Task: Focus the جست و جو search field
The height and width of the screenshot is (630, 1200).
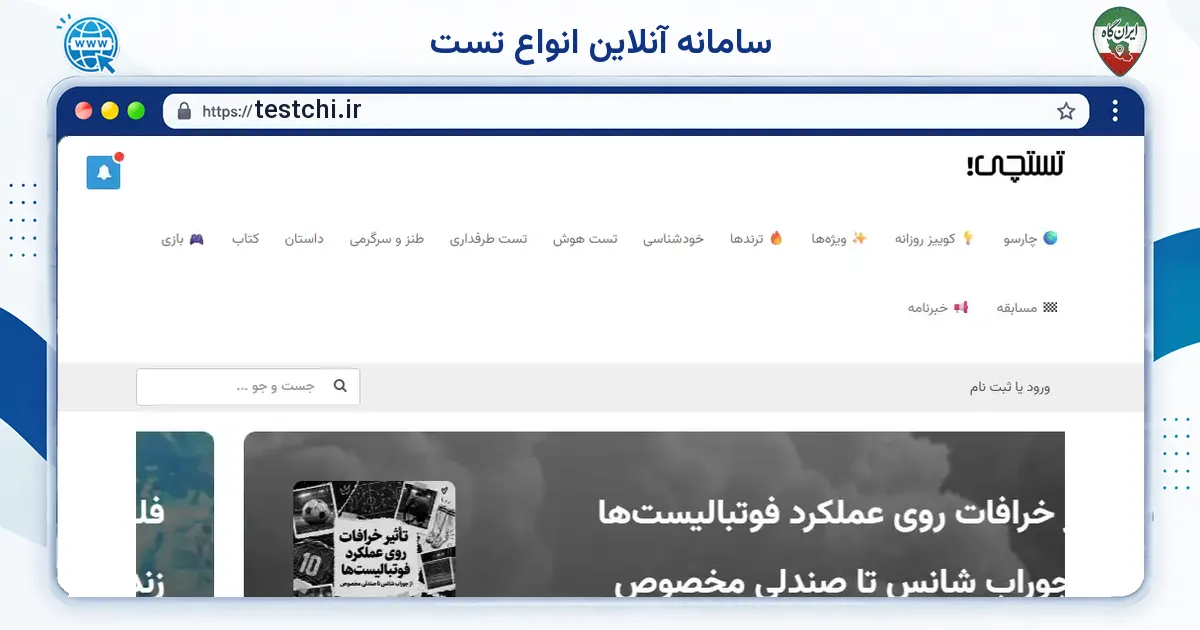Action: pos(248,387)
